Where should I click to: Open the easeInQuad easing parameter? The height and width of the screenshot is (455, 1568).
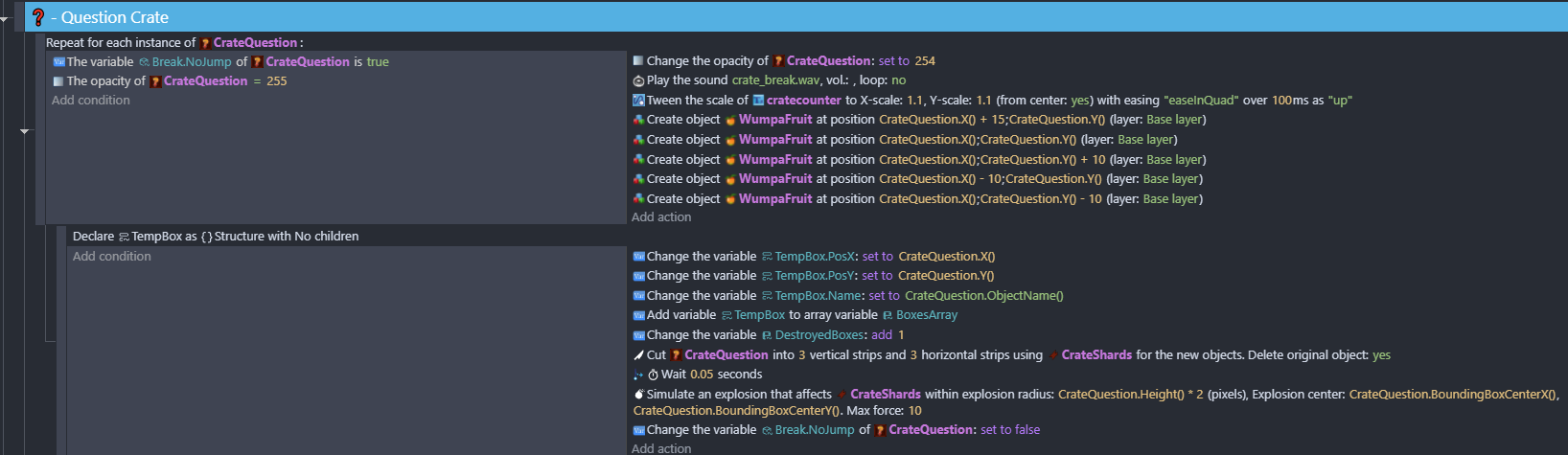click(1200, 101)
